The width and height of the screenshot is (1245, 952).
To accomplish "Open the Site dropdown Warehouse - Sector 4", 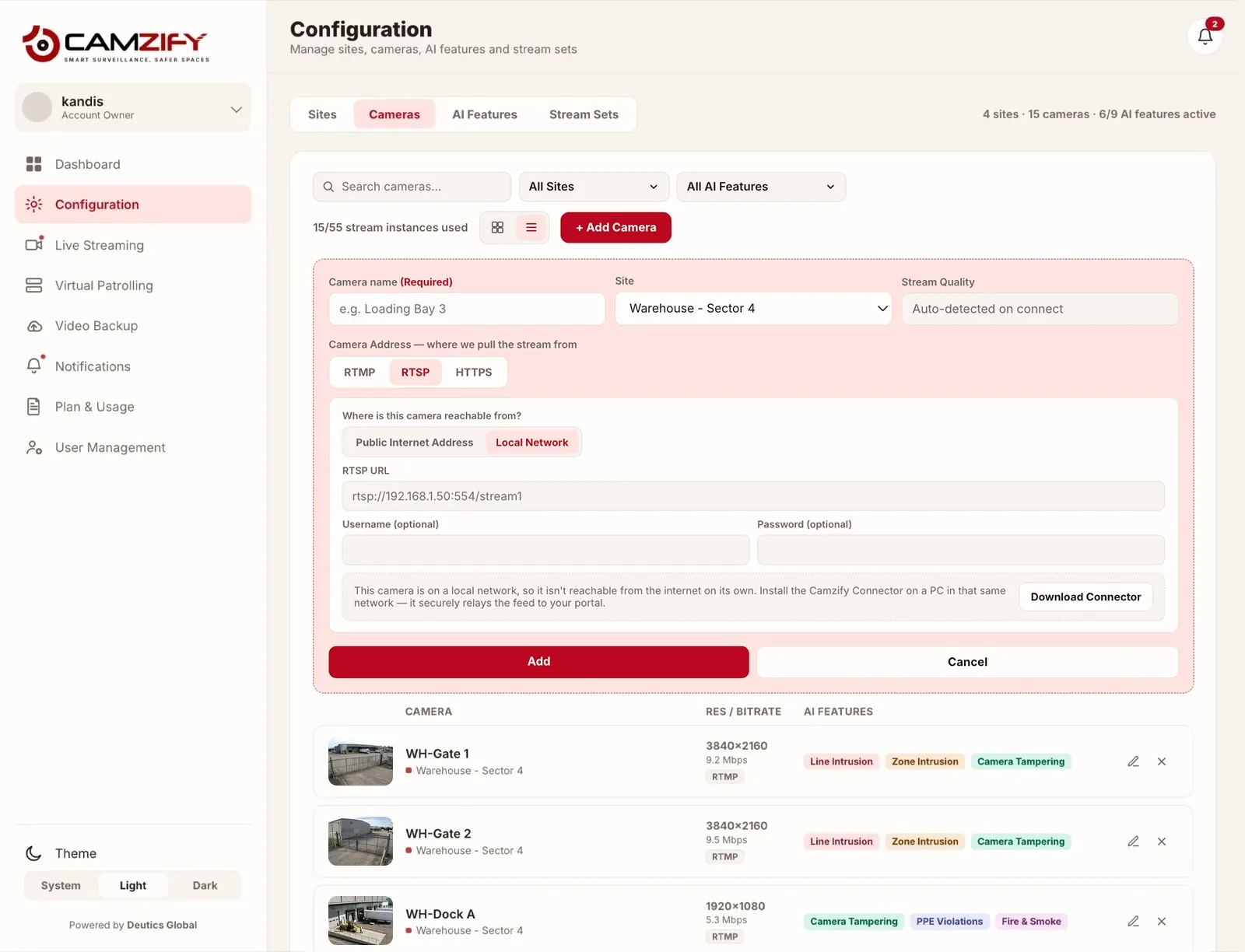I will click(x=753, y=309).
